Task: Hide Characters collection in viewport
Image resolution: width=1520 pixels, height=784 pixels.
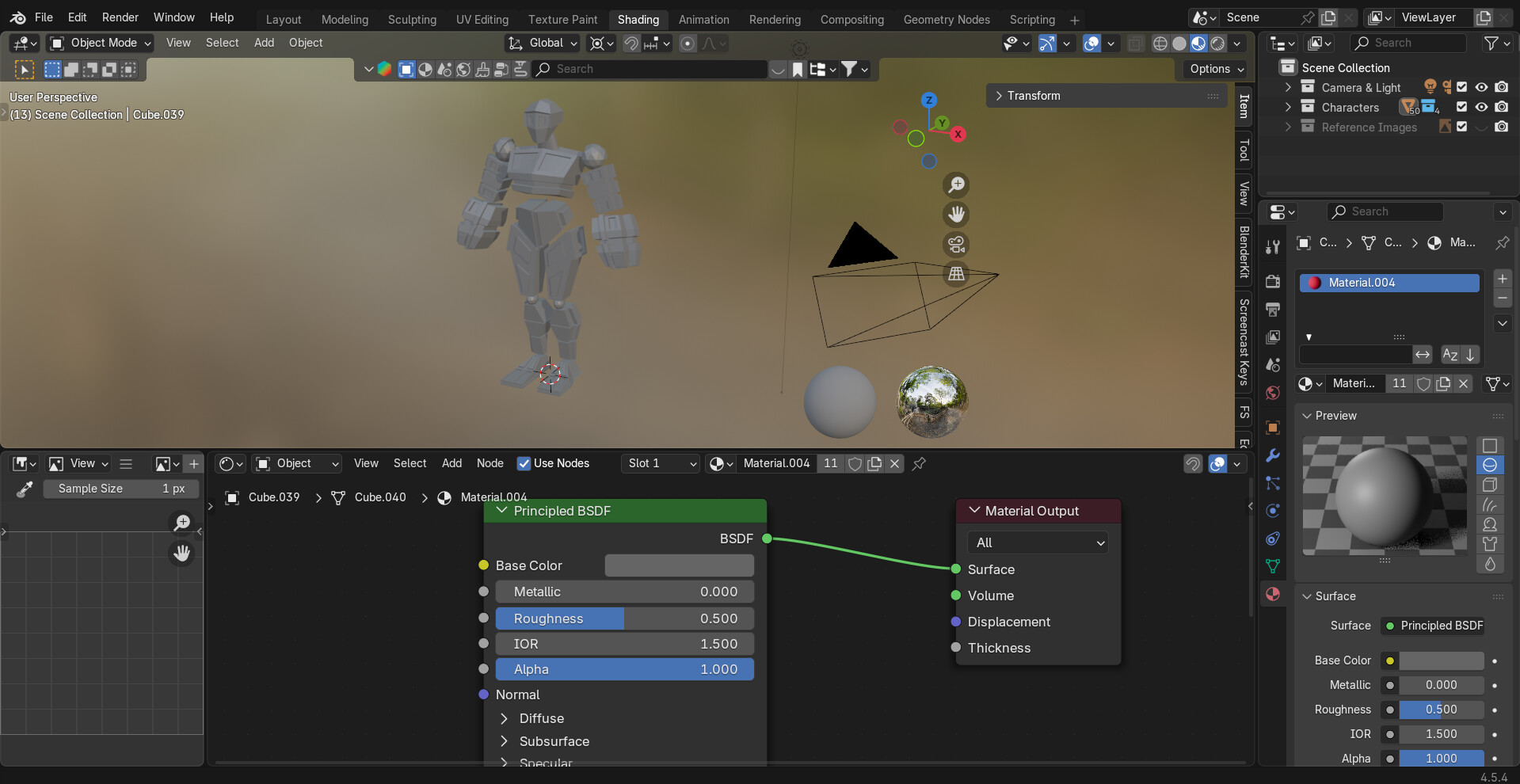Action: (1481, 107)
